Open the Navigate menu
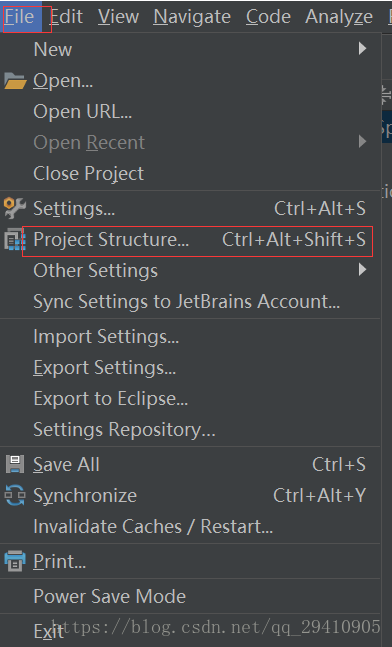The width and height of the screenshot is (392, 647). [x=192, y=17]
